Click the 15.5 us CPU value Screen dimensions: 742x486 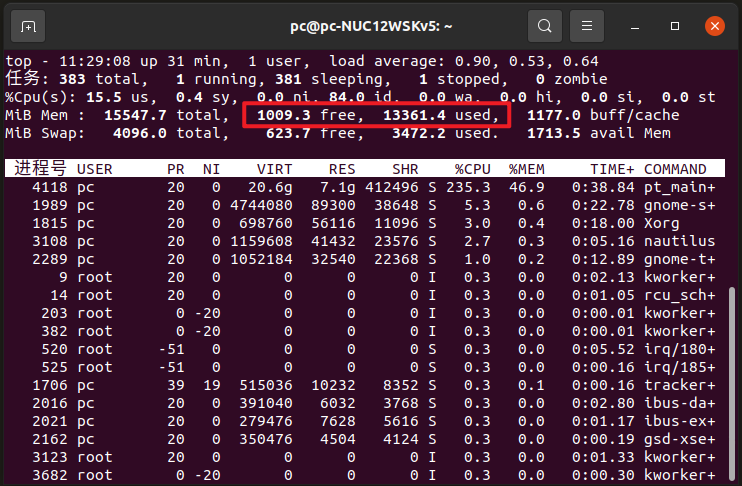[x=104, y=97]
